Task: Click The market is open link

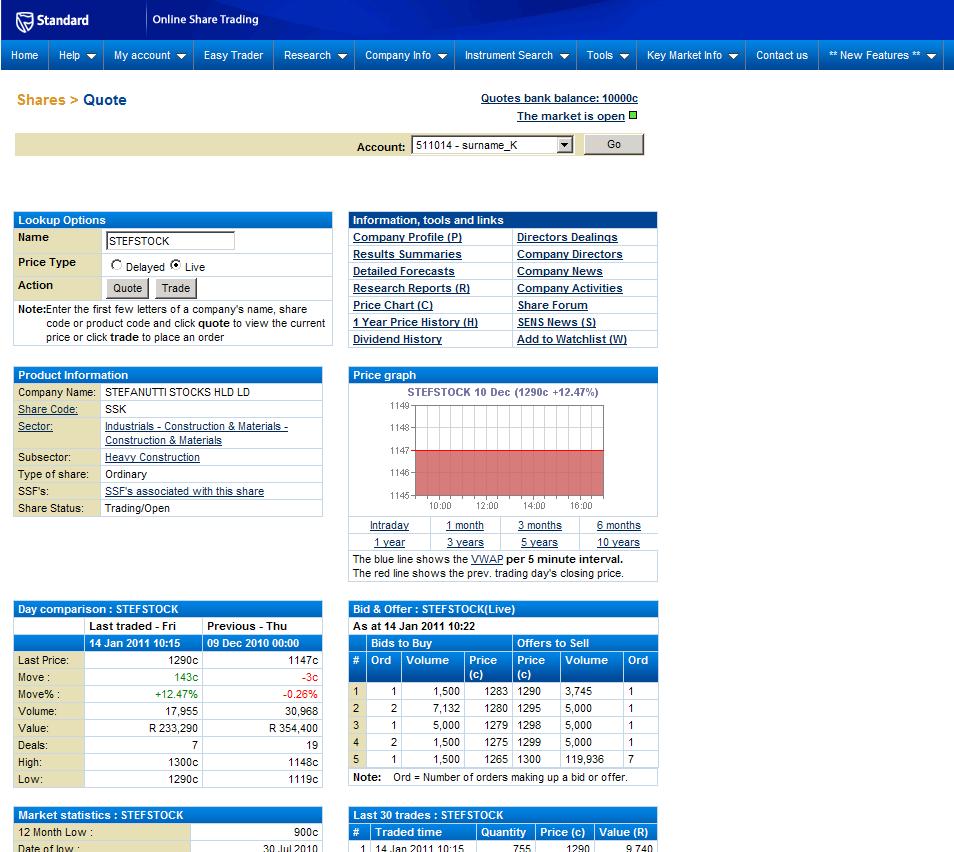Action: tap(571, 116)
